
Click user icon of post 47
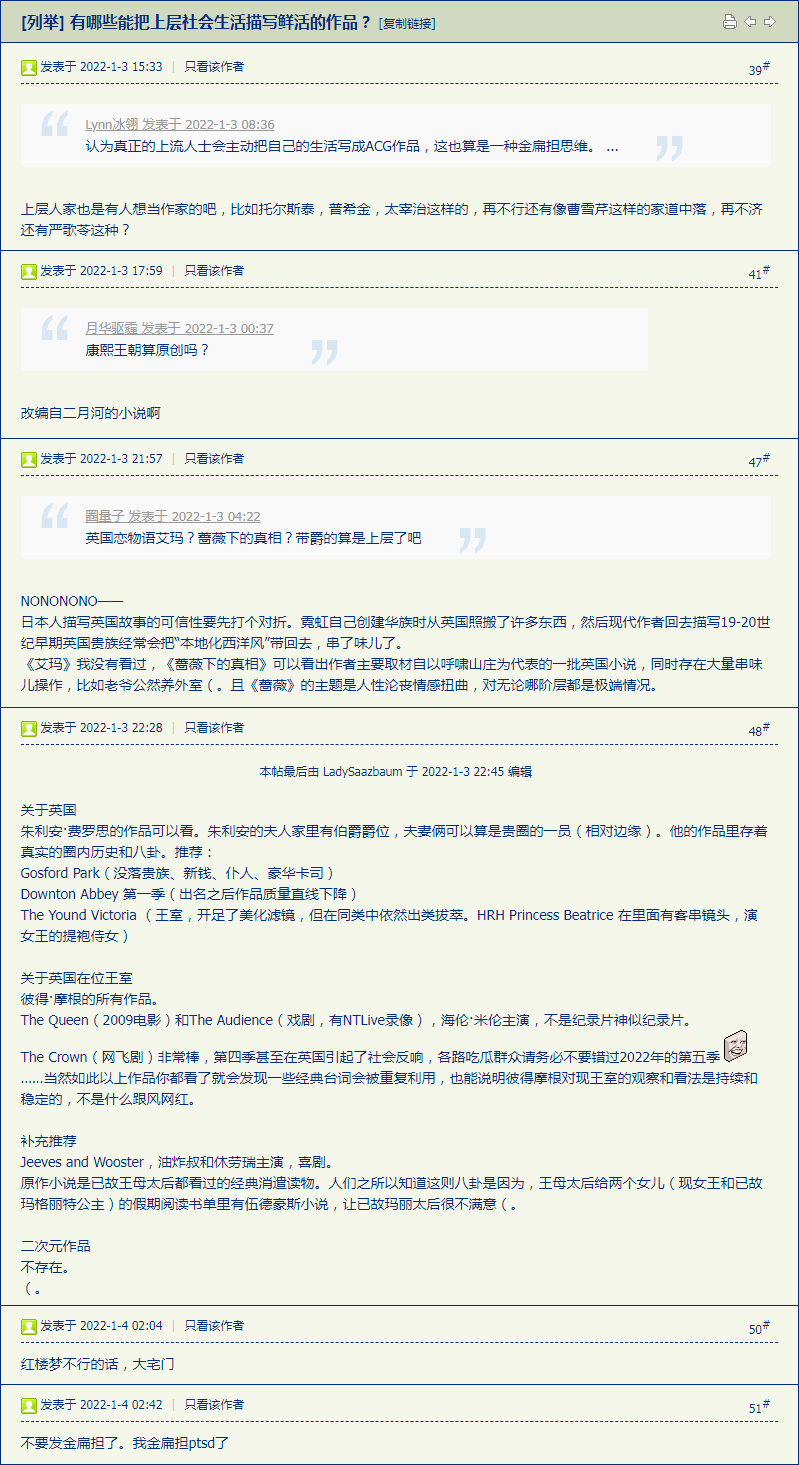[29, 459]
